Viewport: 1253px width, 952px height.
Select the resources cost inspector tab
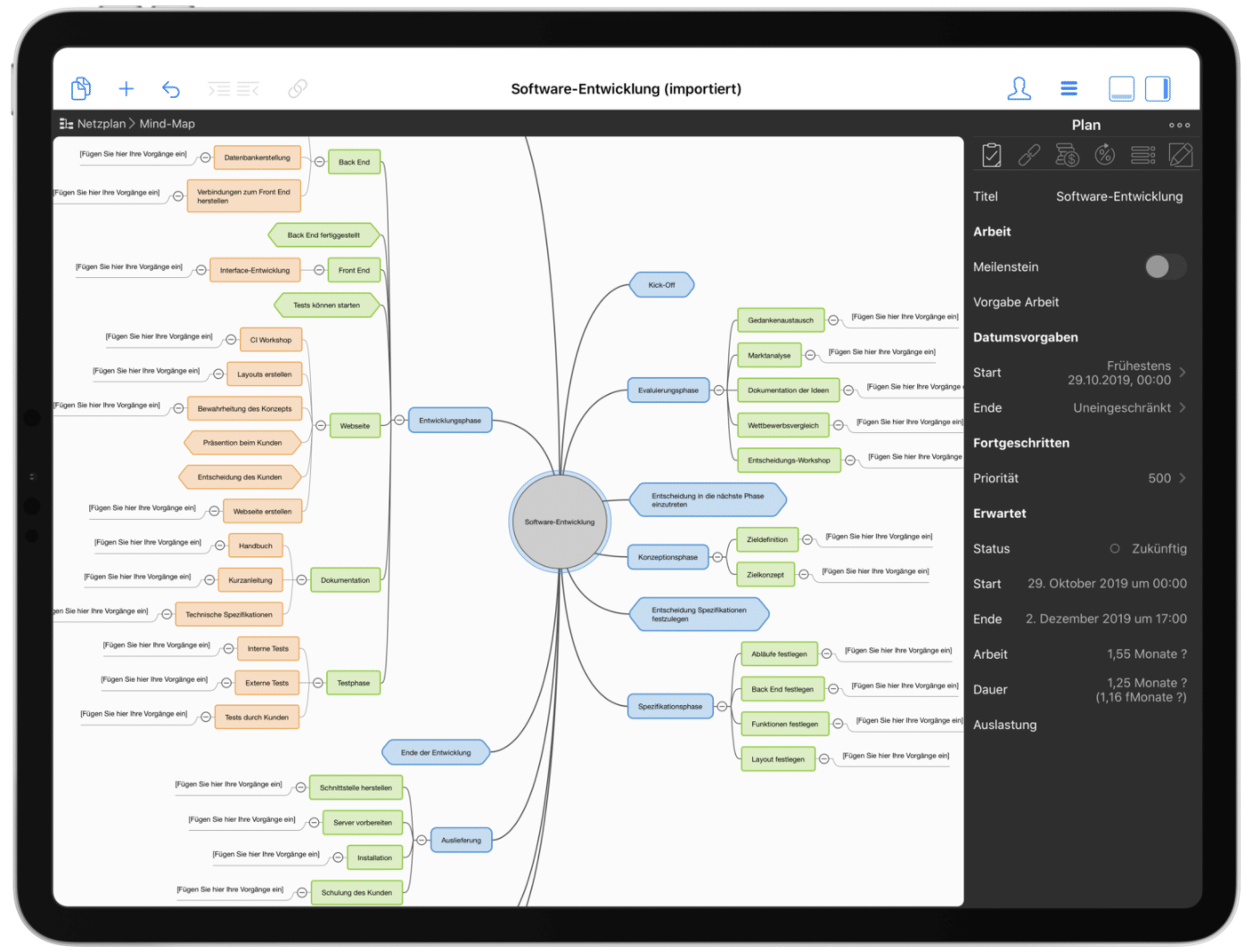(x=1067, y=155)
